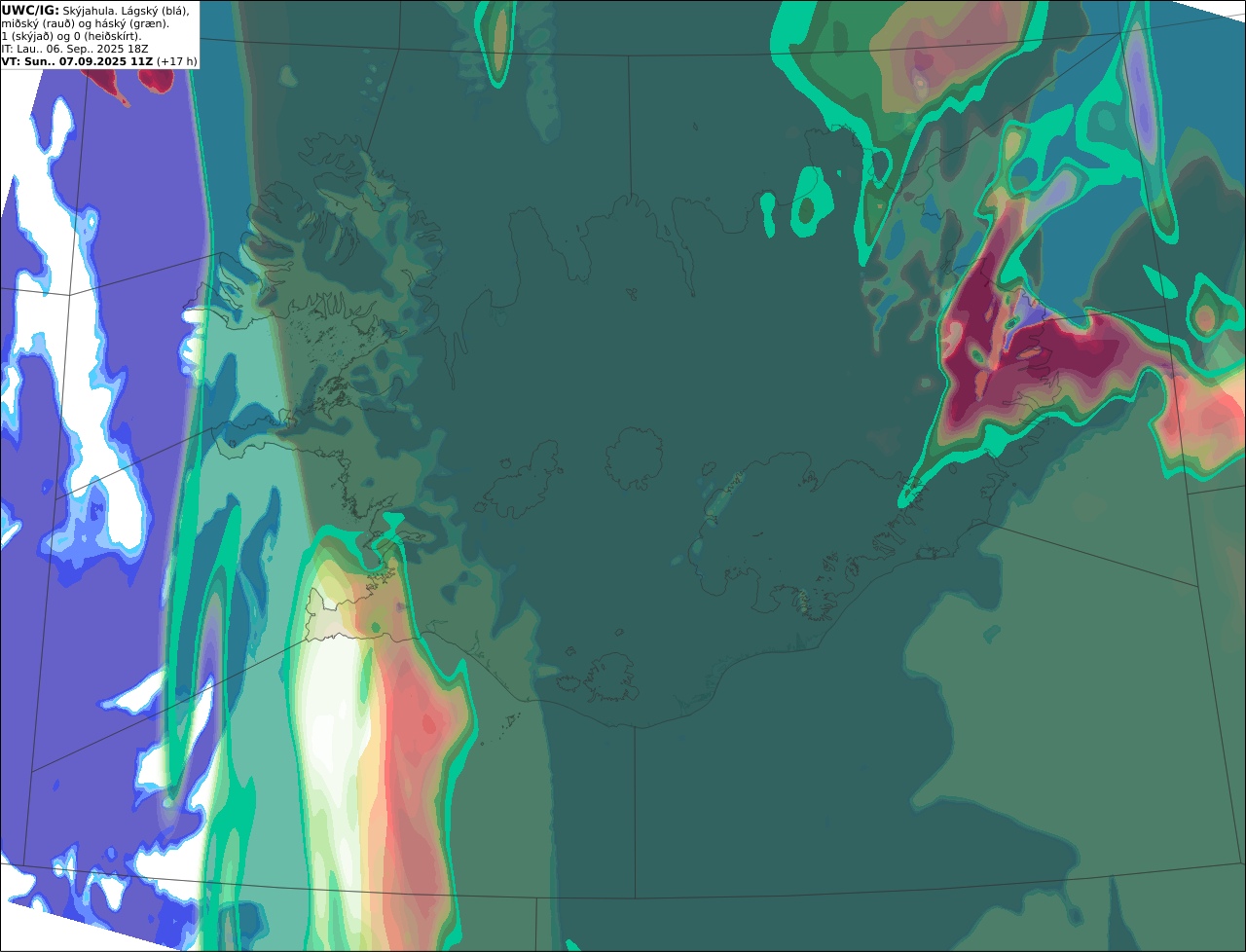1246x952 pixels.
Task: Click the "VT: Sun.. 07.09.2025 11Z" valid time
Action: tap(77, 61)
